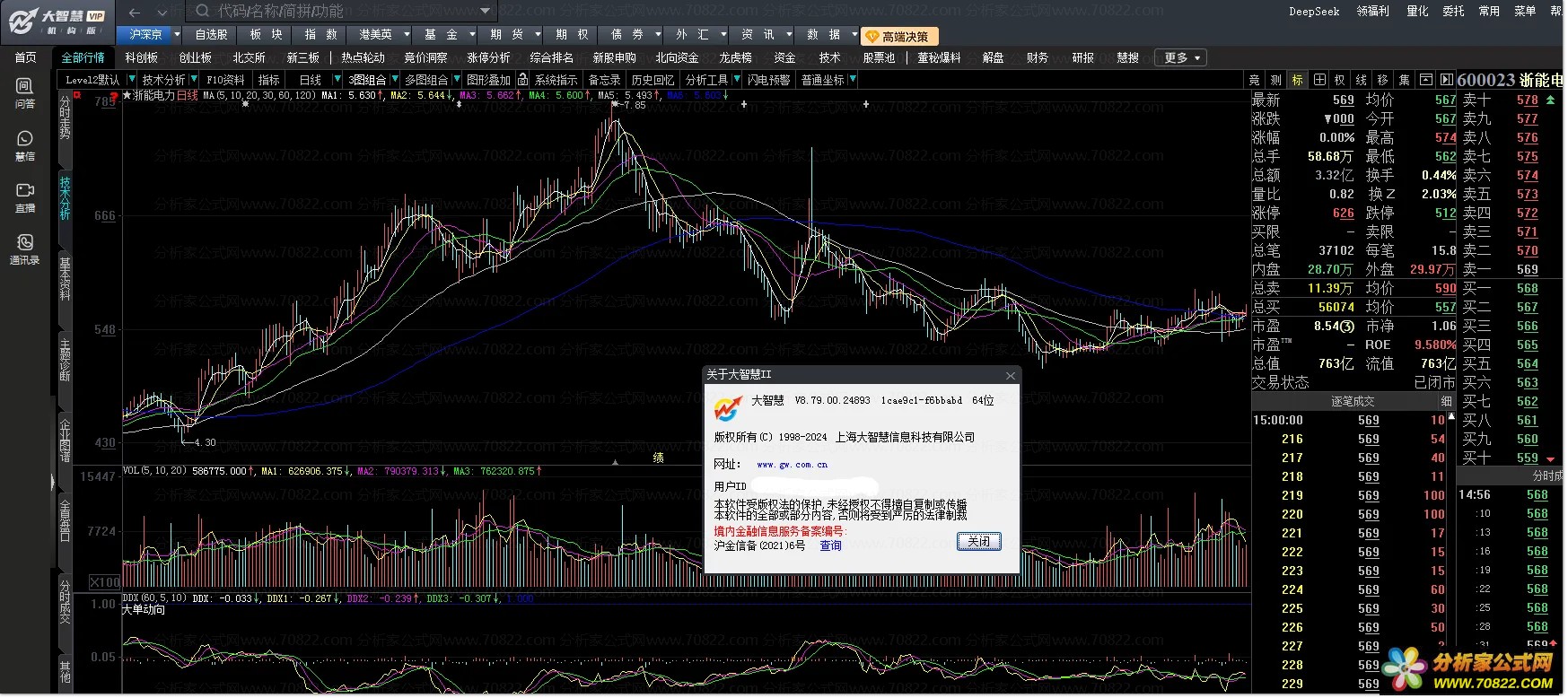Open the 龙虎榜 tab

[x=735, y=57]
